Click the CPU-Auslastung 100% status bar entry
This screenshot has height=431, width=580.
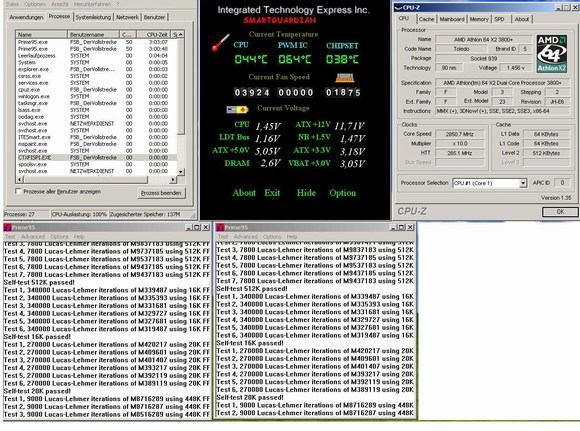pyautogui.click(x=79, y=214)
